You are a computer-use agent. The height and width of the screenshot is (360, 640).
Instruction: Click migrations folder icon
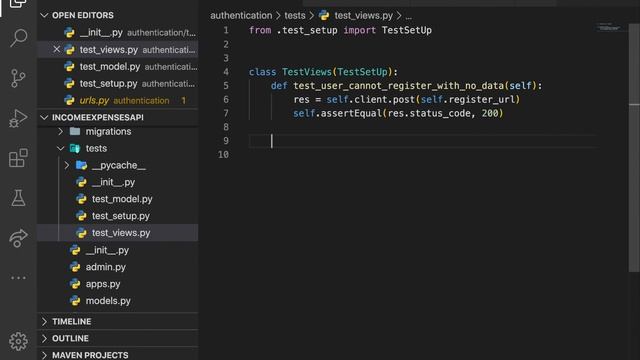point(75,131)
